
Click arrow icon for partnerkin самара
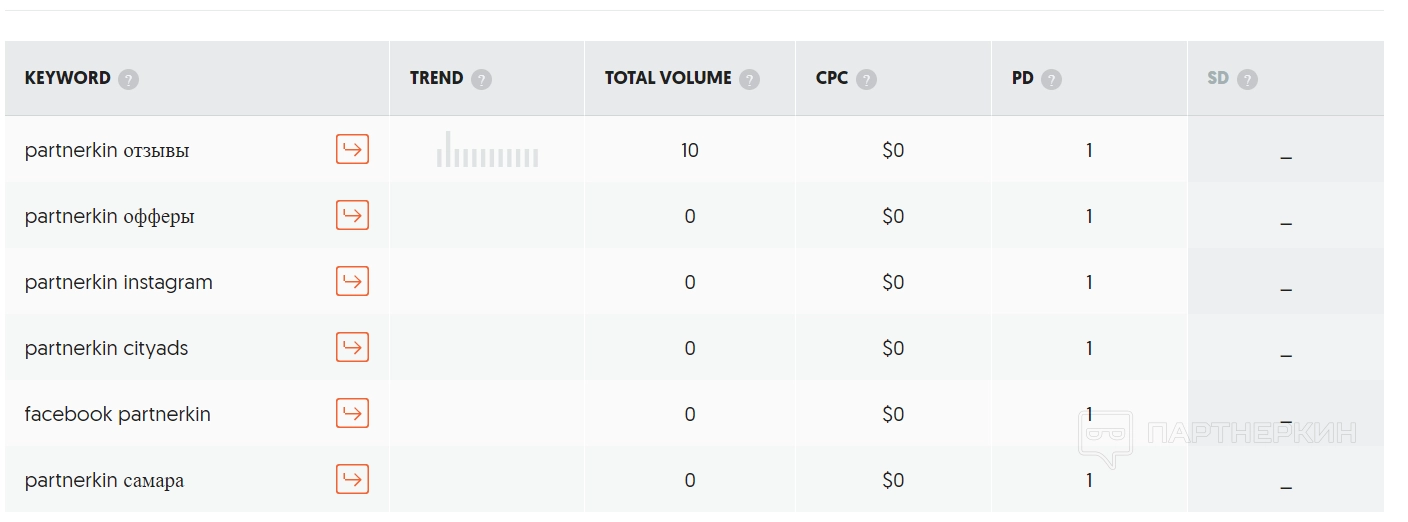click(x=352, y=480)
